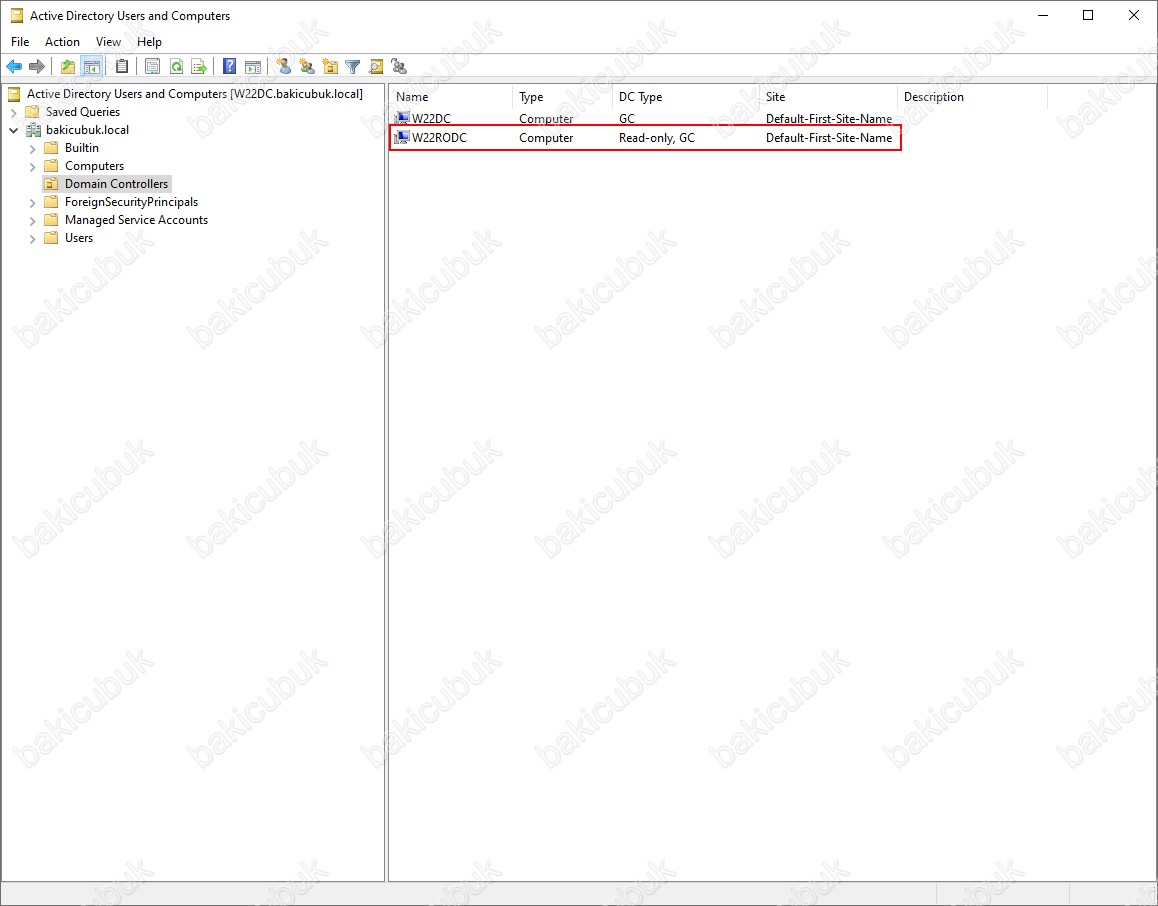Click the W22RODC computer icon

(x=402, y=137)
